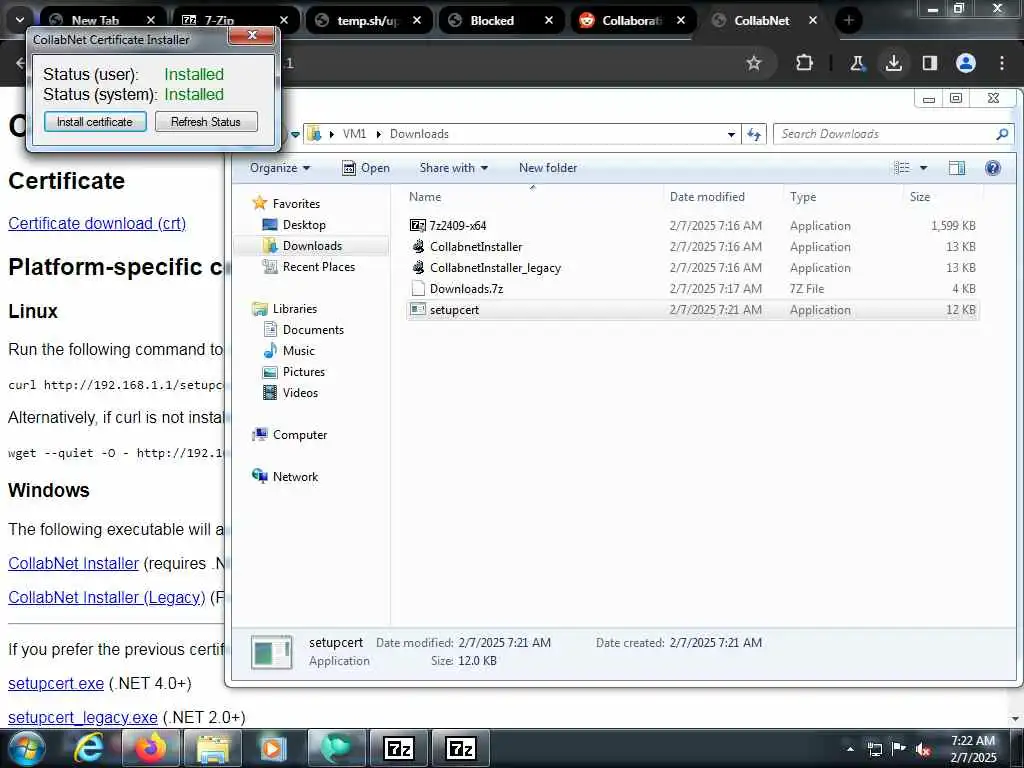The width and height of the screenshot is (1024, 768).
Task: Expand the VM1 breadcrumb arrow
Action: click(x=378, y=134)
